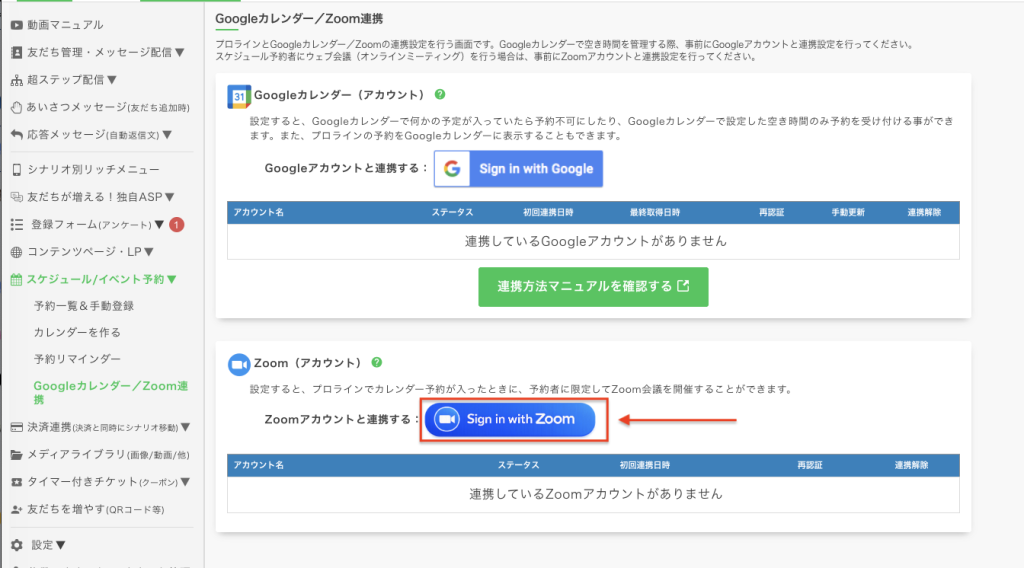Screen dimensions: 1024x568
Task: Open the 連携方法マニュアルを確認する manual button
Action: tap(593, 286)
